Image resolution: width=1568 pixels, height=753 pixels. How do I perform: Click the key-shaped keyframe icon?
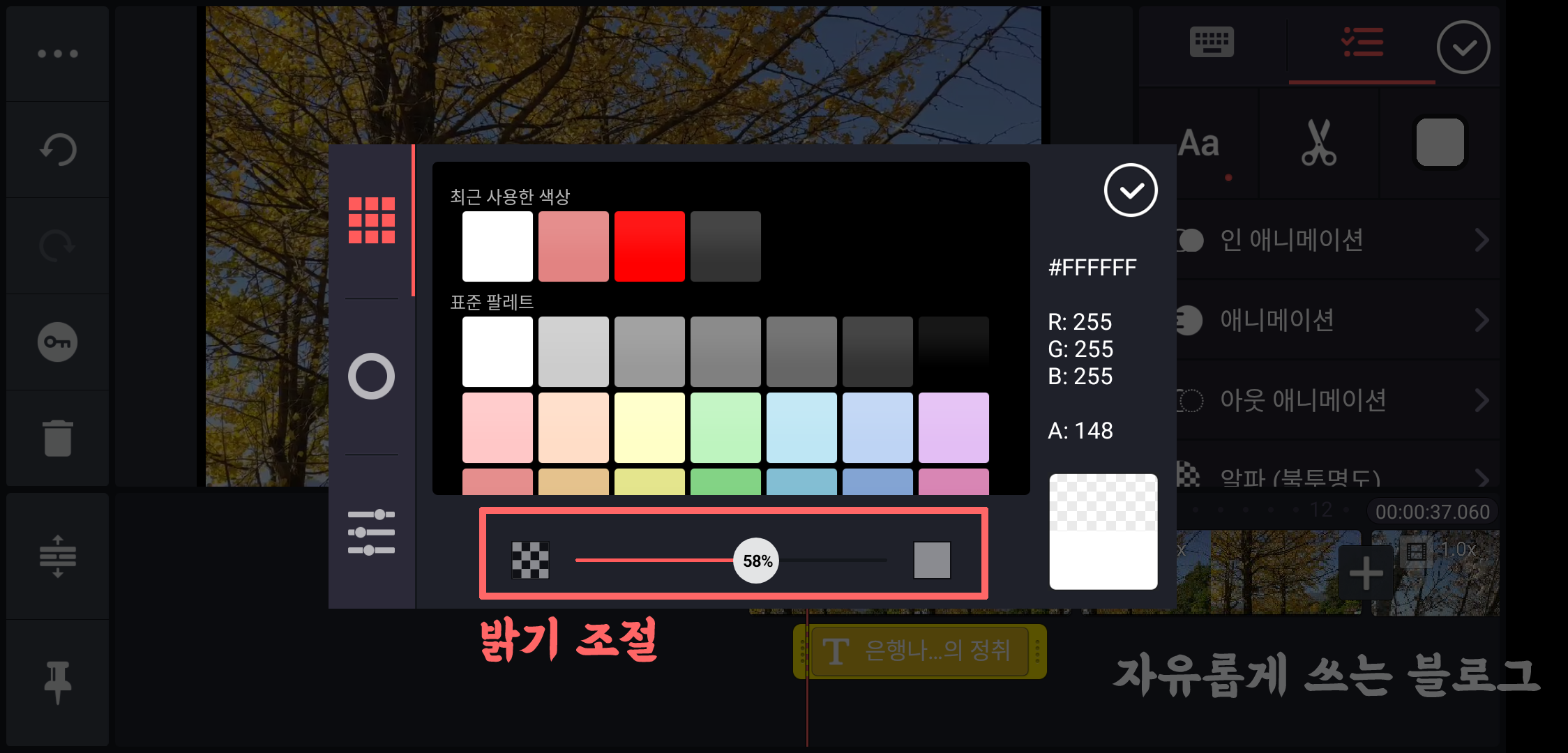point(58,342)
